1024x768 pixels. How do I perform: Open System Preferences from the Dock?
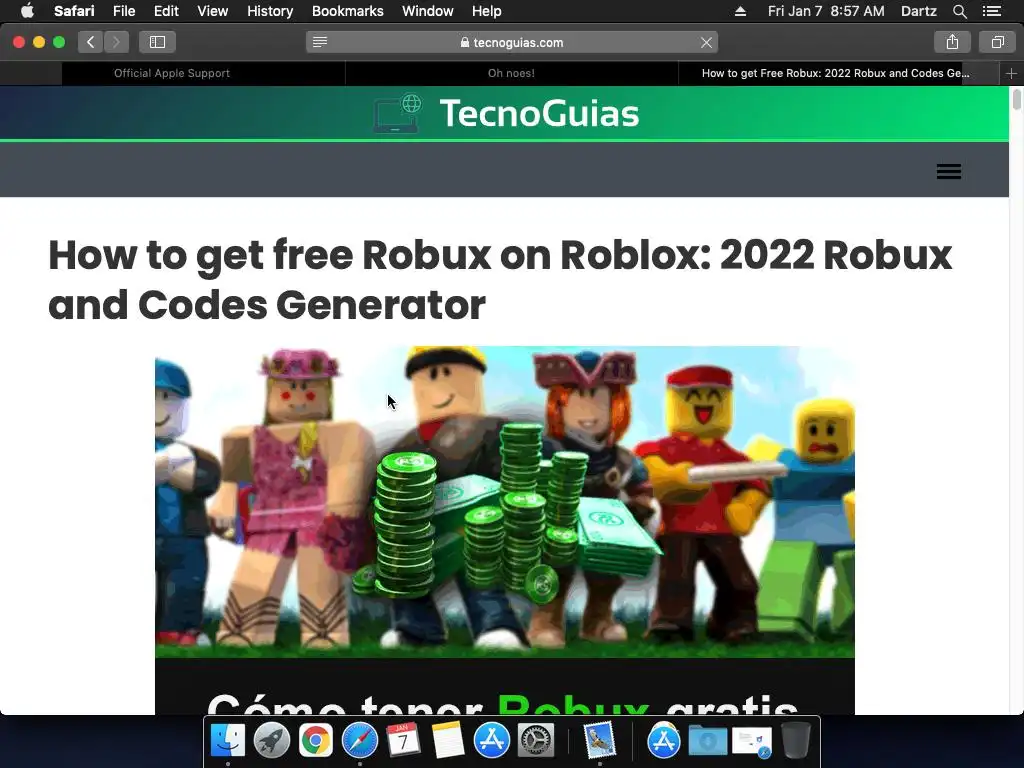[x=536, y=740]
